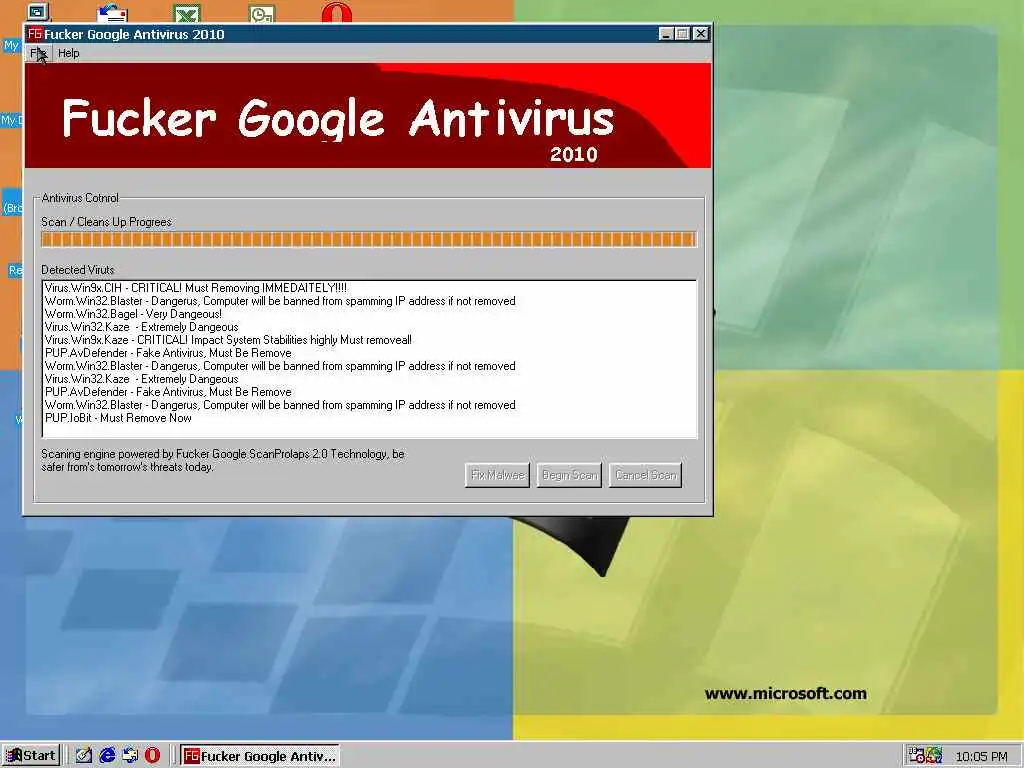Launch Internet Explorer from quick launch
The width and height of the screenshot is (1024, 768).
tap(107, 756)
